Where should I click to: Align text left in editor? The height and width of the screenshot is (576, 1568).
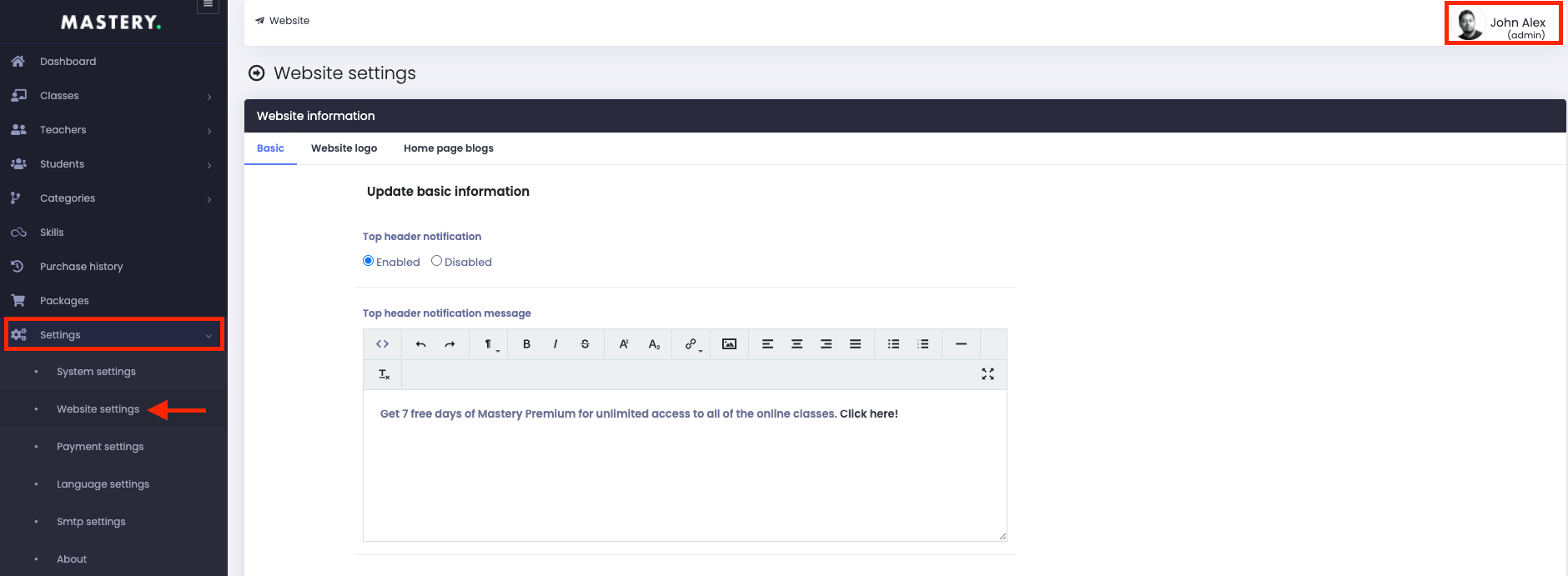[x=767, y=344]
